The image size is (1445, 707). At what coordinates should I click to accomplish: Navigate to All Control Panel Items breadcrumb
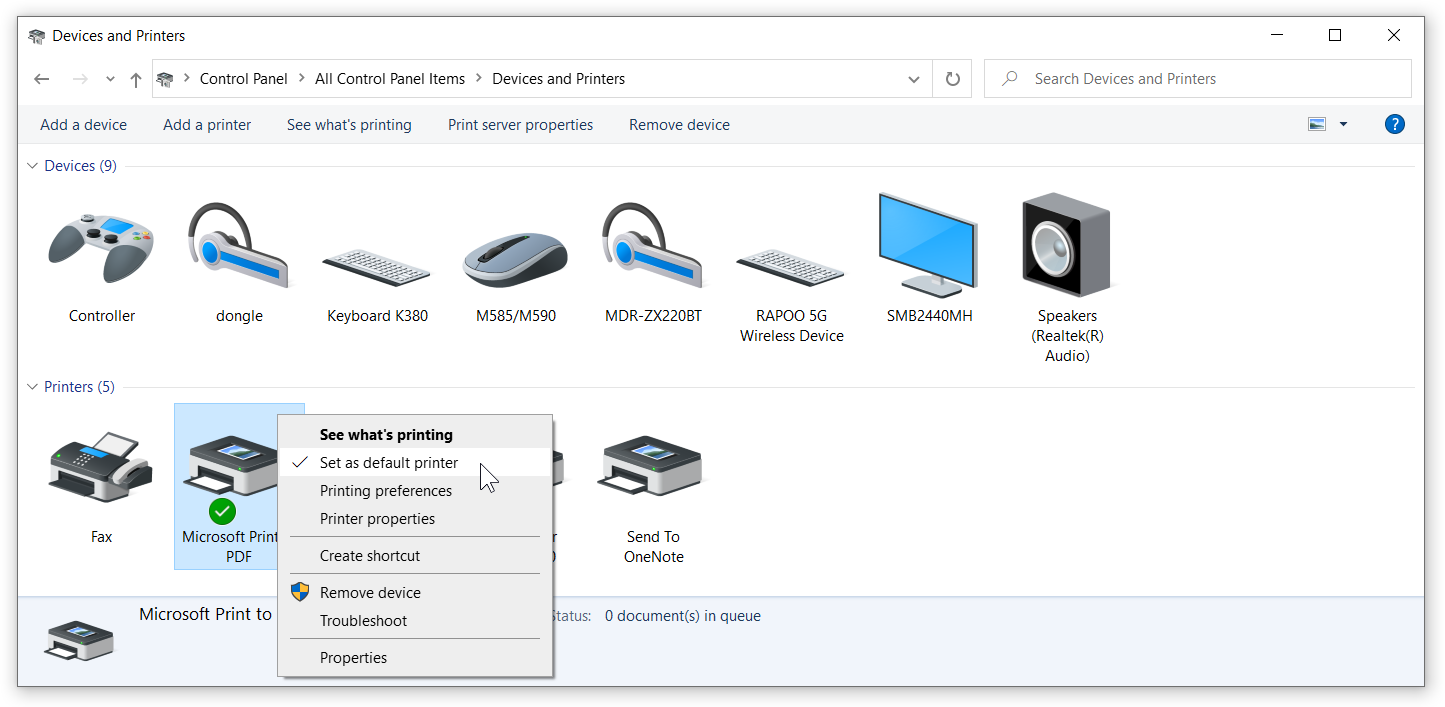tap(390, 79)
